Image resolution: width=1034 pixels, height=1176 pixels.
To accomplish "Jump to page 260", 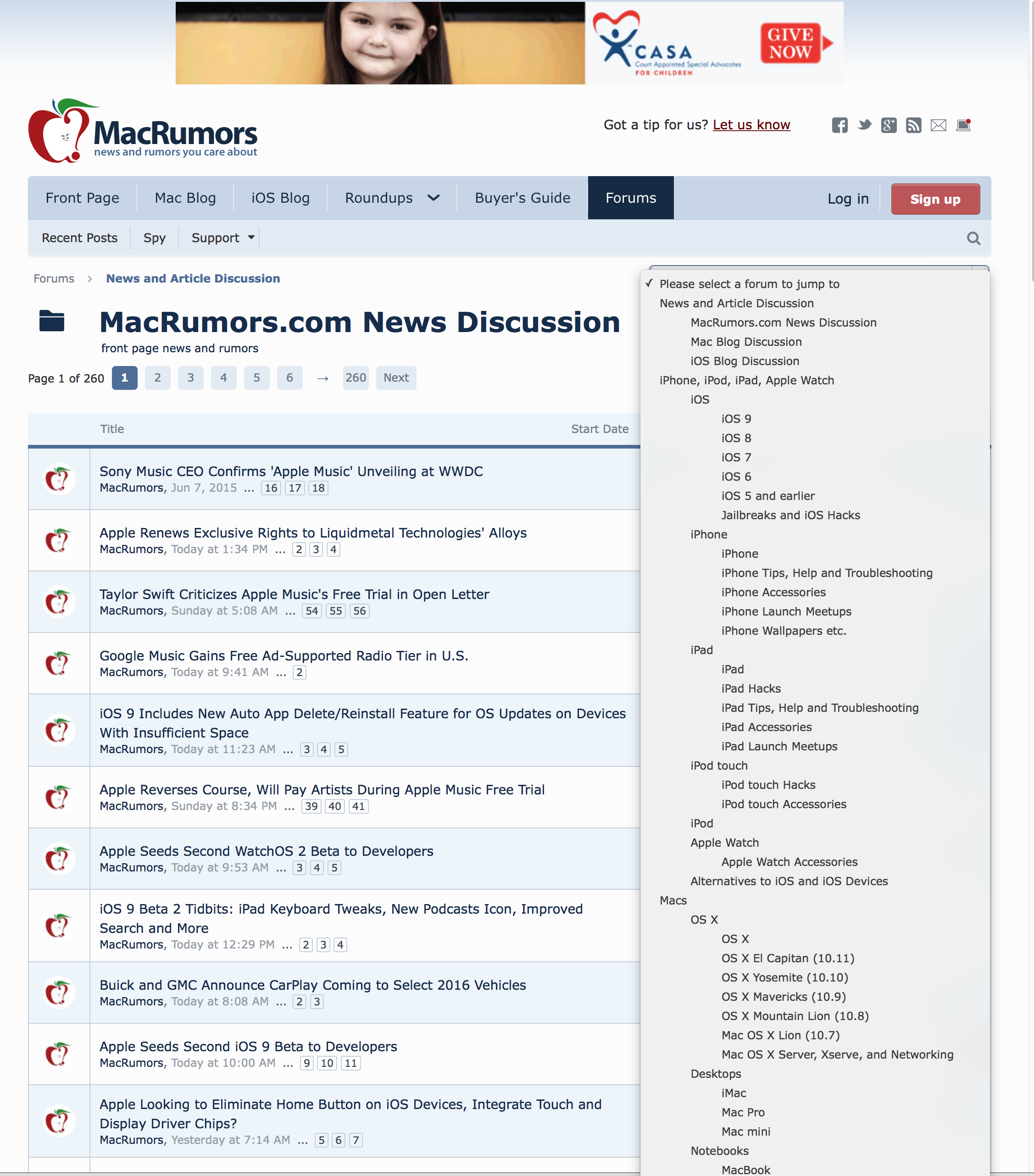I will (x=356, y=378).
